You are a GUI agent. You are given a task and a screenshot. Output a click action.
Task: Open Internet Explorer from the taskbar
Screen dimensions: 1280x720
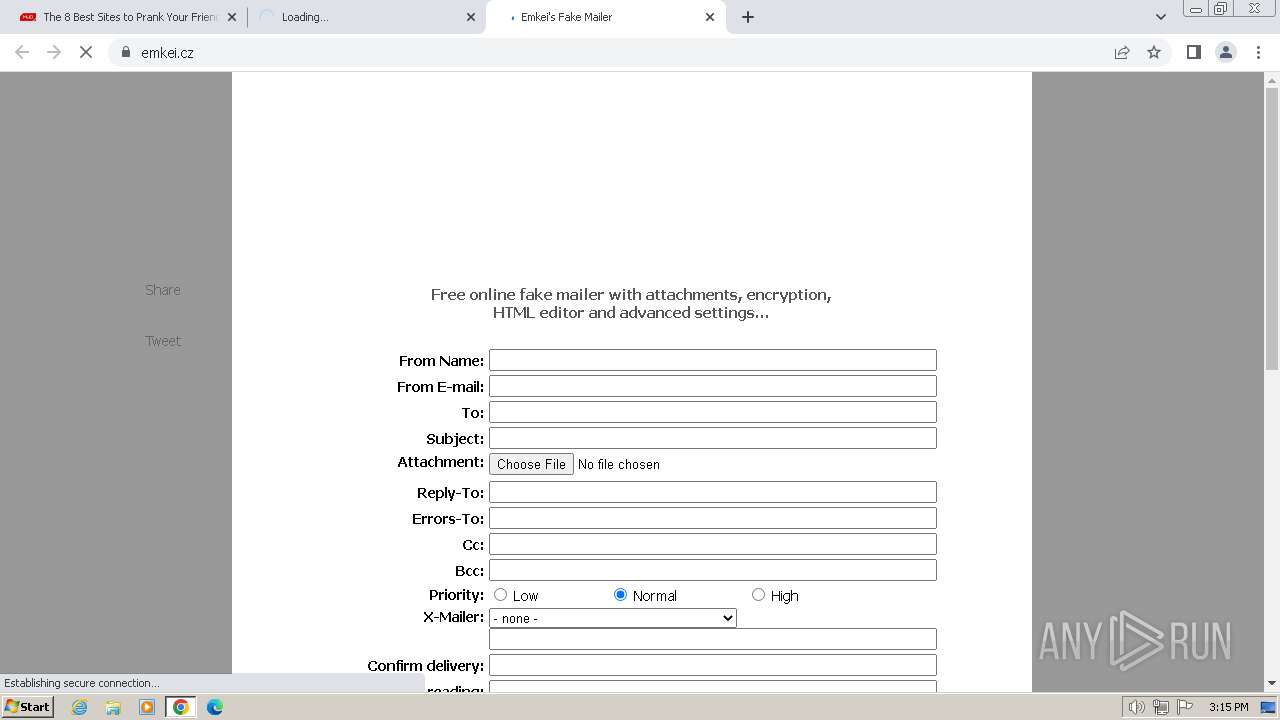[80, 707]
